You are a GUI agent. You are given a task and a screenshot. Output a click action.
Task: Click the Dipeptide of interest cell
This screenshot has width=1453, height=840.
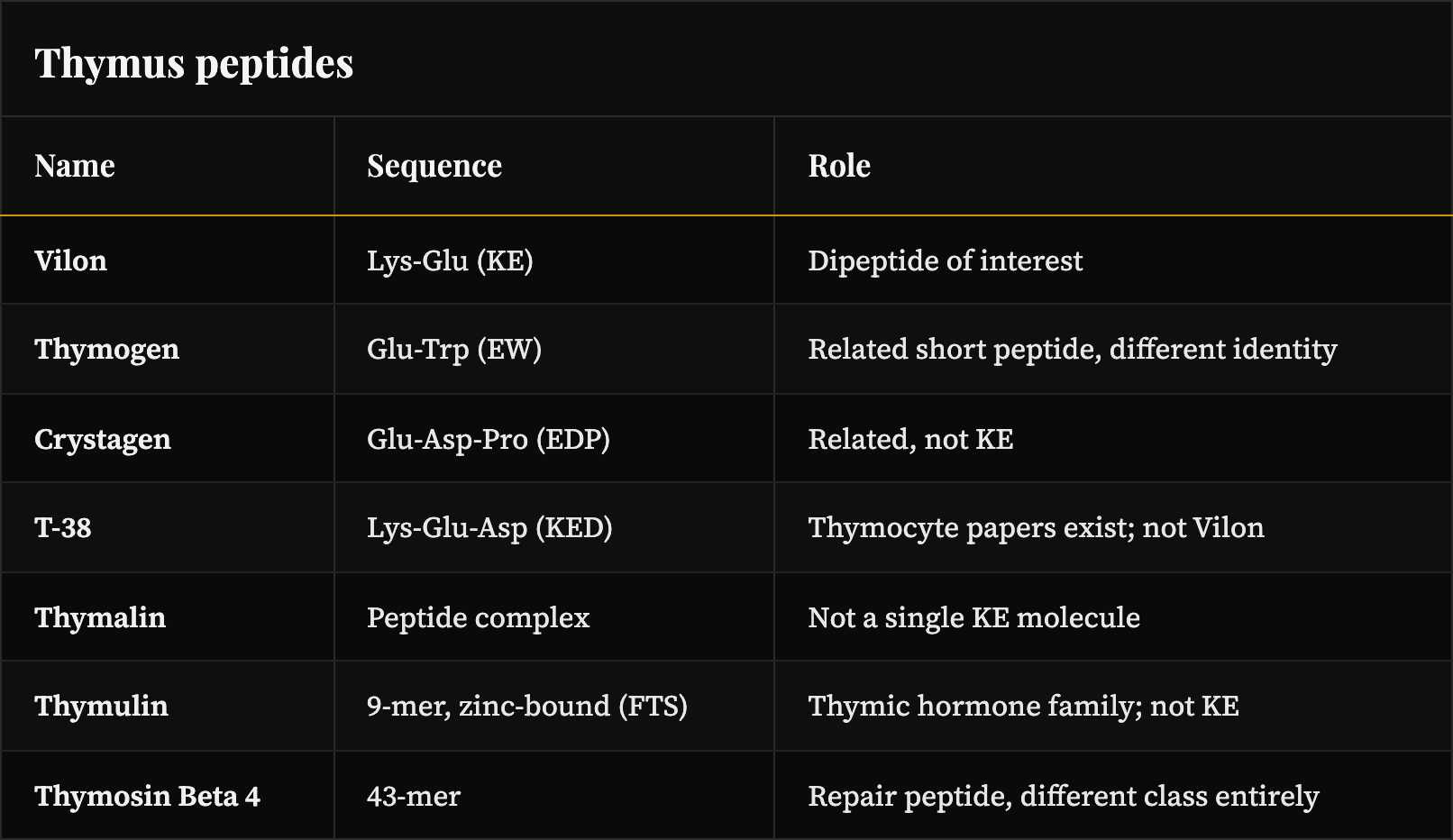(1113, 260)
